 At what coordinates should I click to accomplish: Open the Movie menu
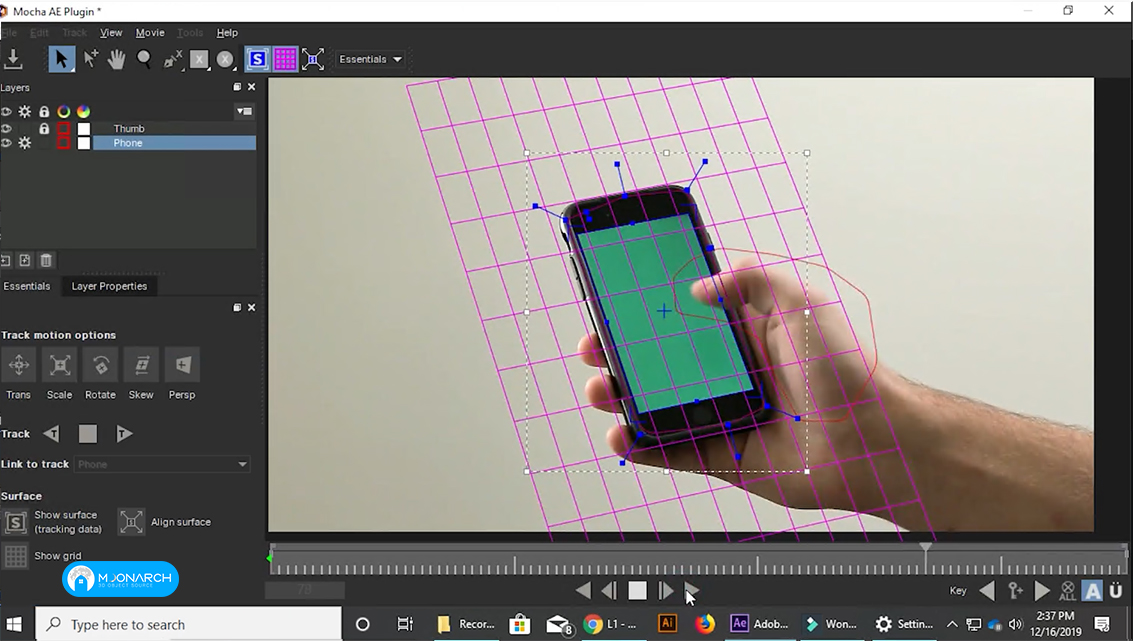[x=150, y=33]
